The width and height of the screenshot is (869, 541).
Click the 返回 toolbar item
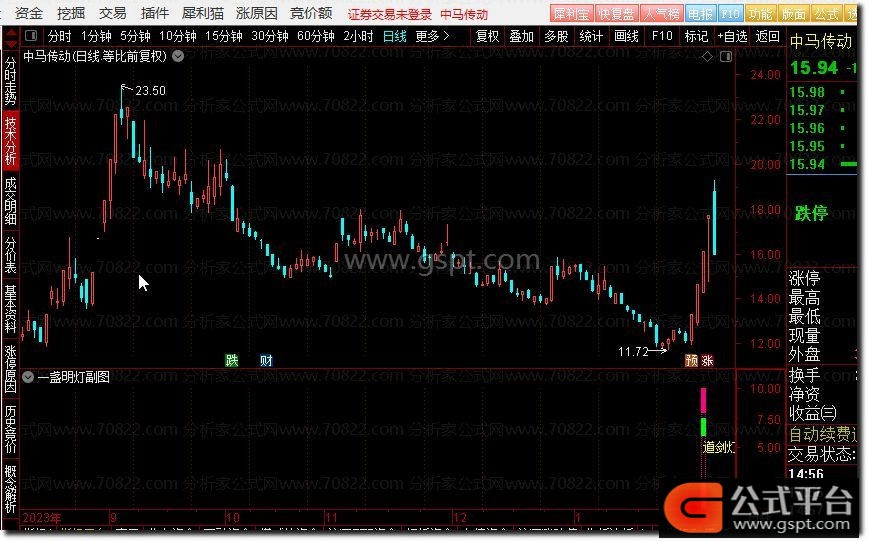(x=768, y=37)
